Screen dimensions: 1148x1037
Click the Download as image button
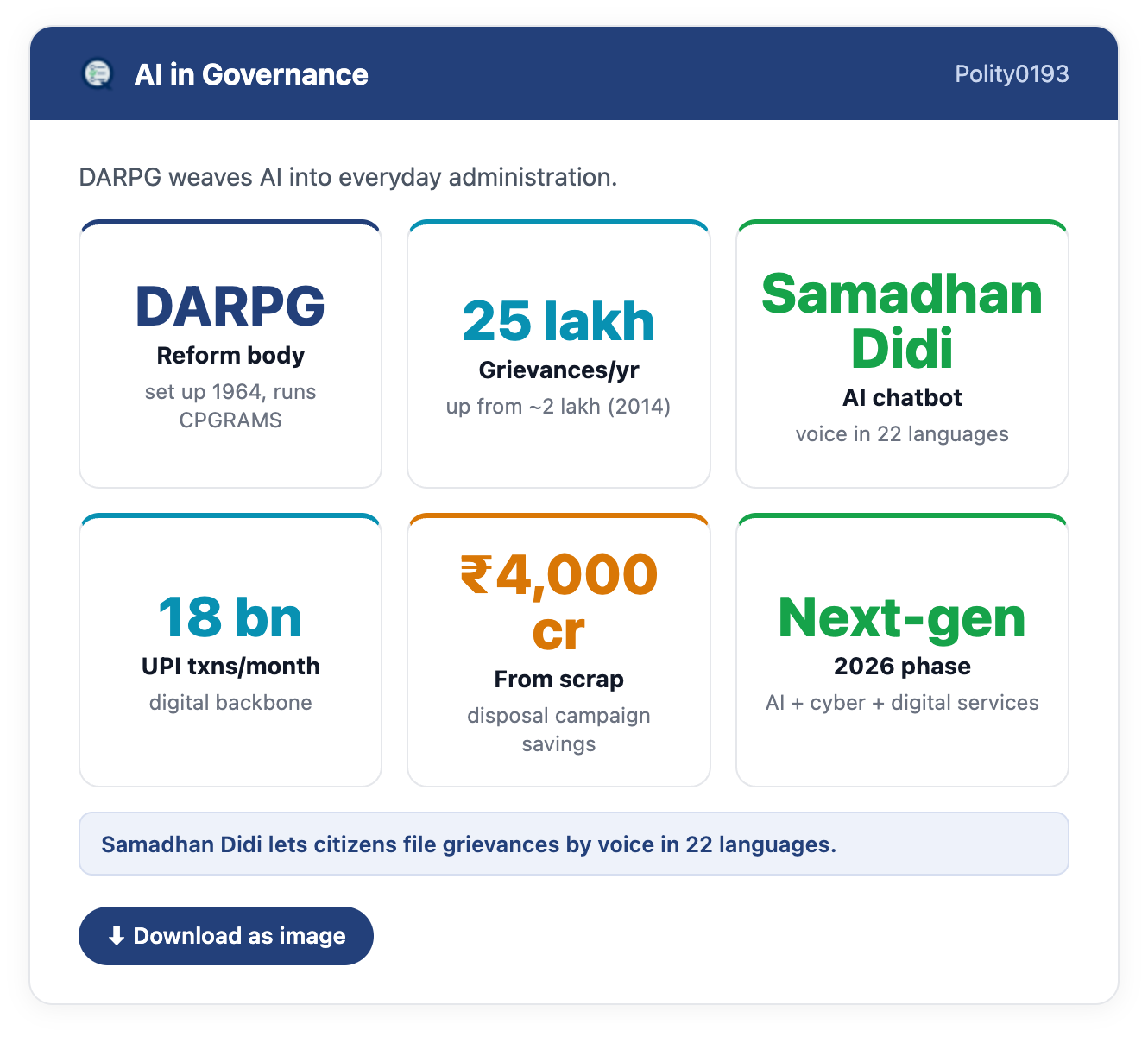click(x=226, y=936)
